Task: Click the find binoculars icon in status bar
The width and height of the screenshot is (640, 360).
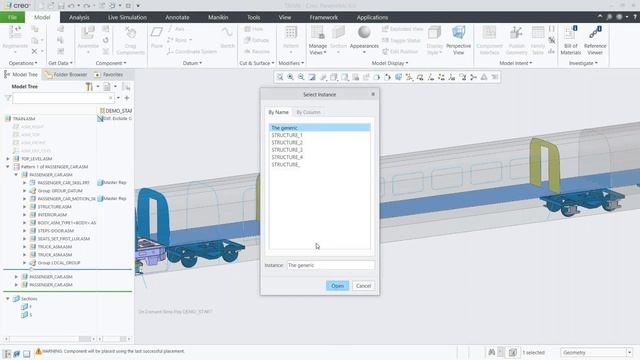Action: (x=492, y=352)
